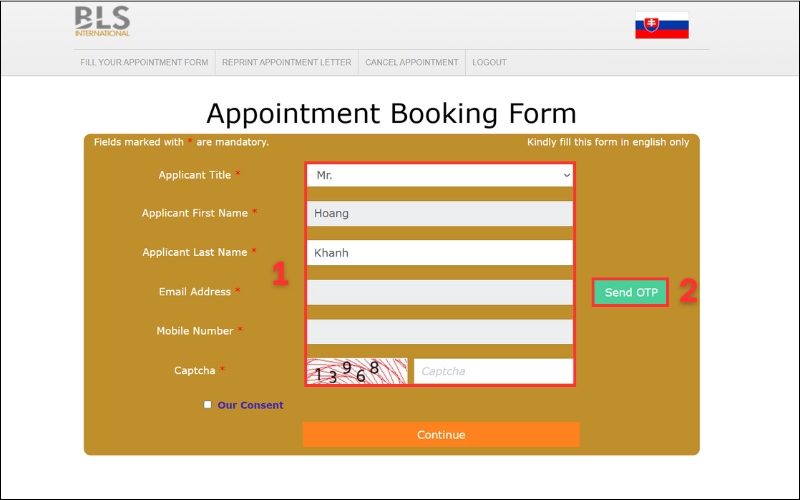Click the Slovakia flag icon
The width and height of the screenshot is (800, 500).
click(x=661, y=26)
